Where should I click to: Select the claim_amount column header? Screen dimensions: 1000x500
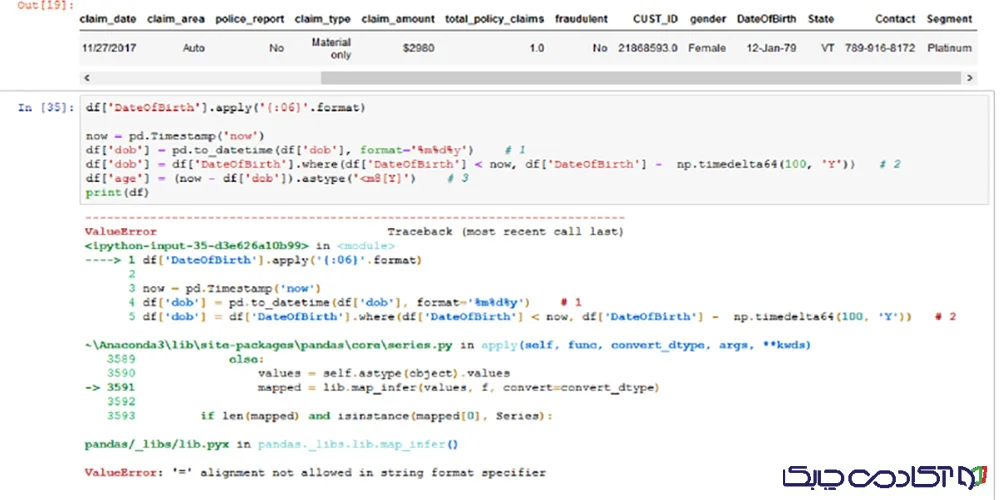(x=397, y=19)
